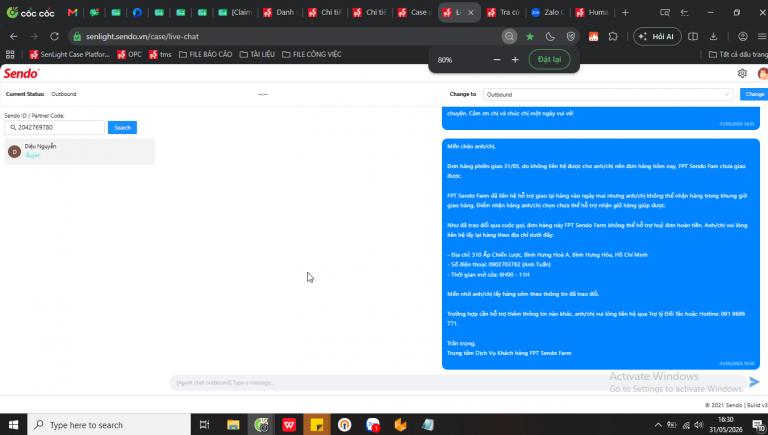Screen dimensions: 768x435
Task: Click the zoom magnifier icon in address bar
Action: (509, 36)
